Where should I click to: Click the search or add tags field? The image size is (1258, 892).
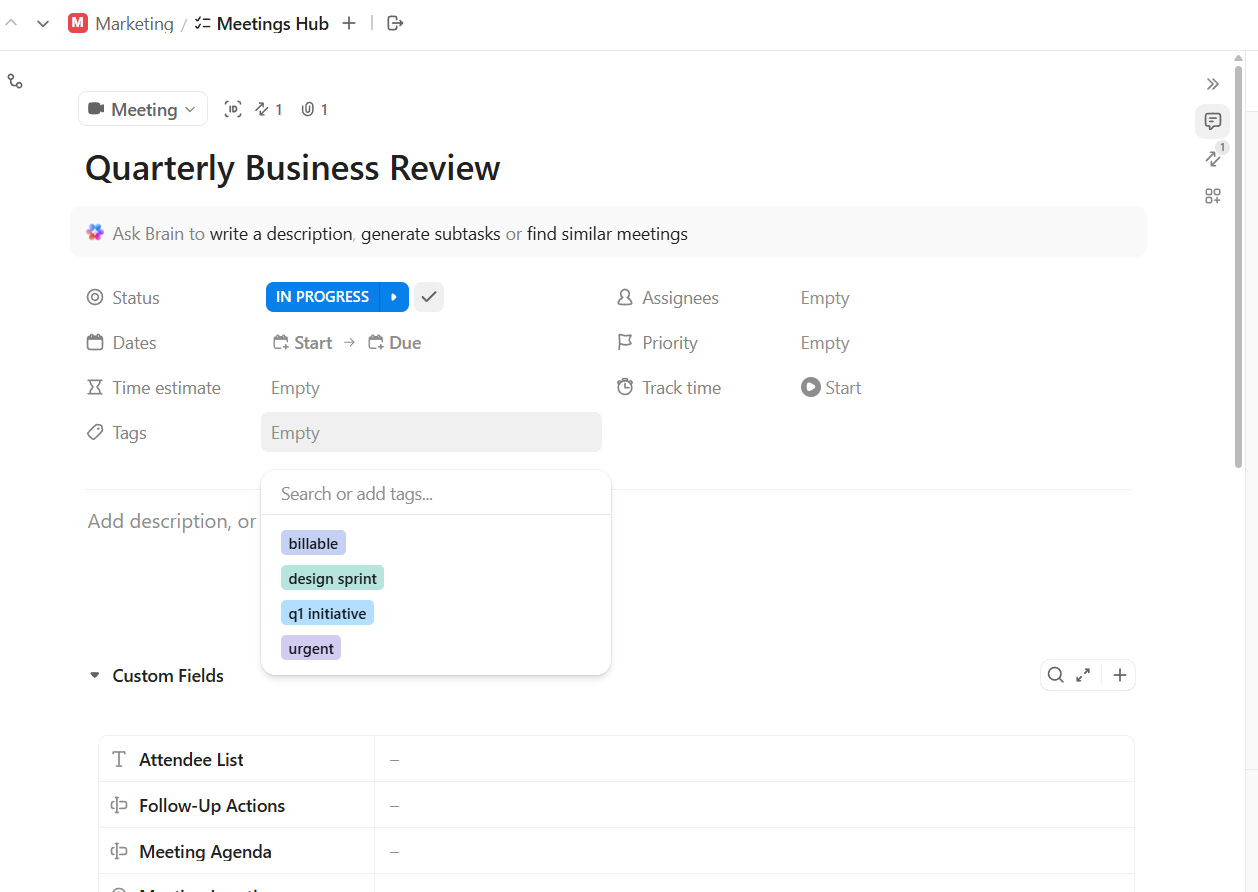435,492
